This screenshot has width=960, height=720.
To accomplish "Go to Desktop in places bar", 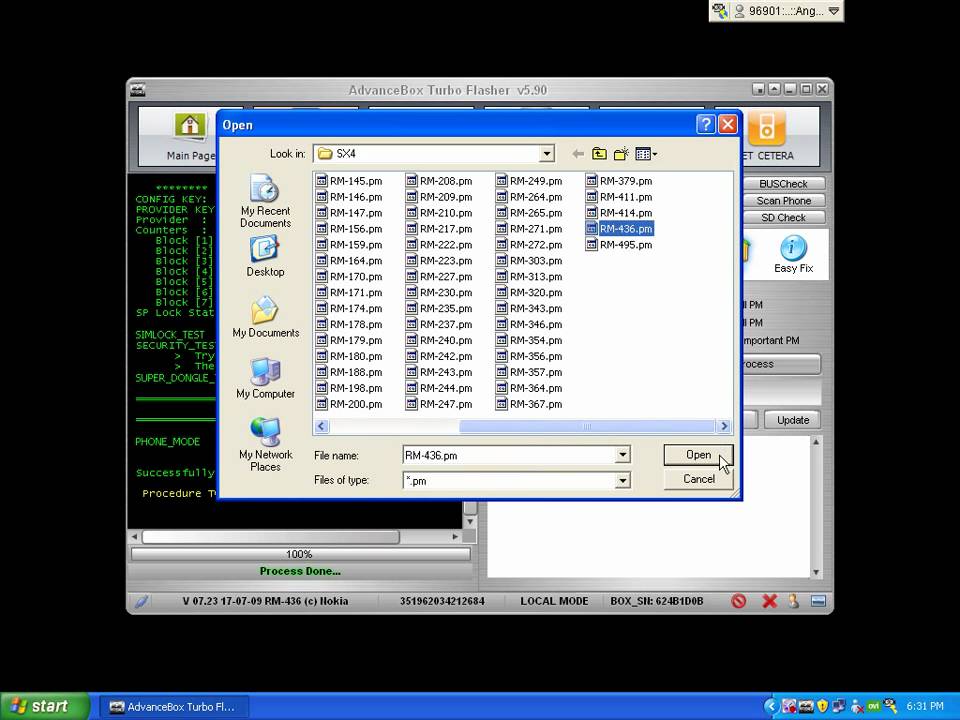I will pyautogui.click(x=265, y=257).
